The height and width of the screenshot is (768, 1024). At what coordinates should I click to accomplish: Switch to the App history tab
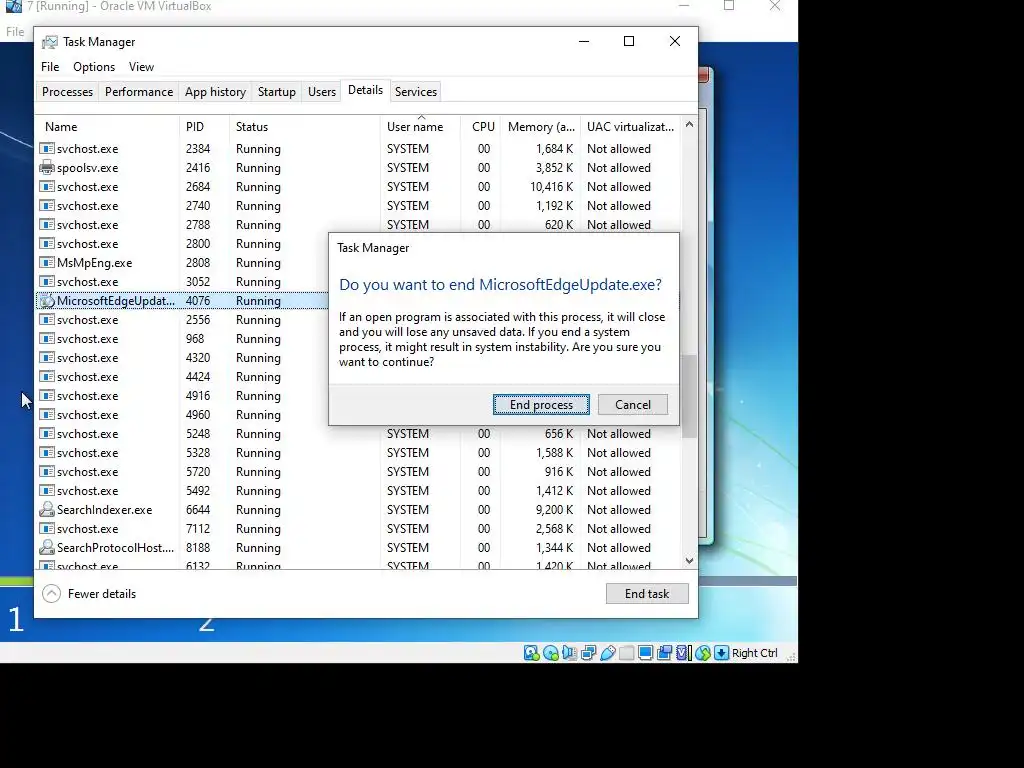215,91
